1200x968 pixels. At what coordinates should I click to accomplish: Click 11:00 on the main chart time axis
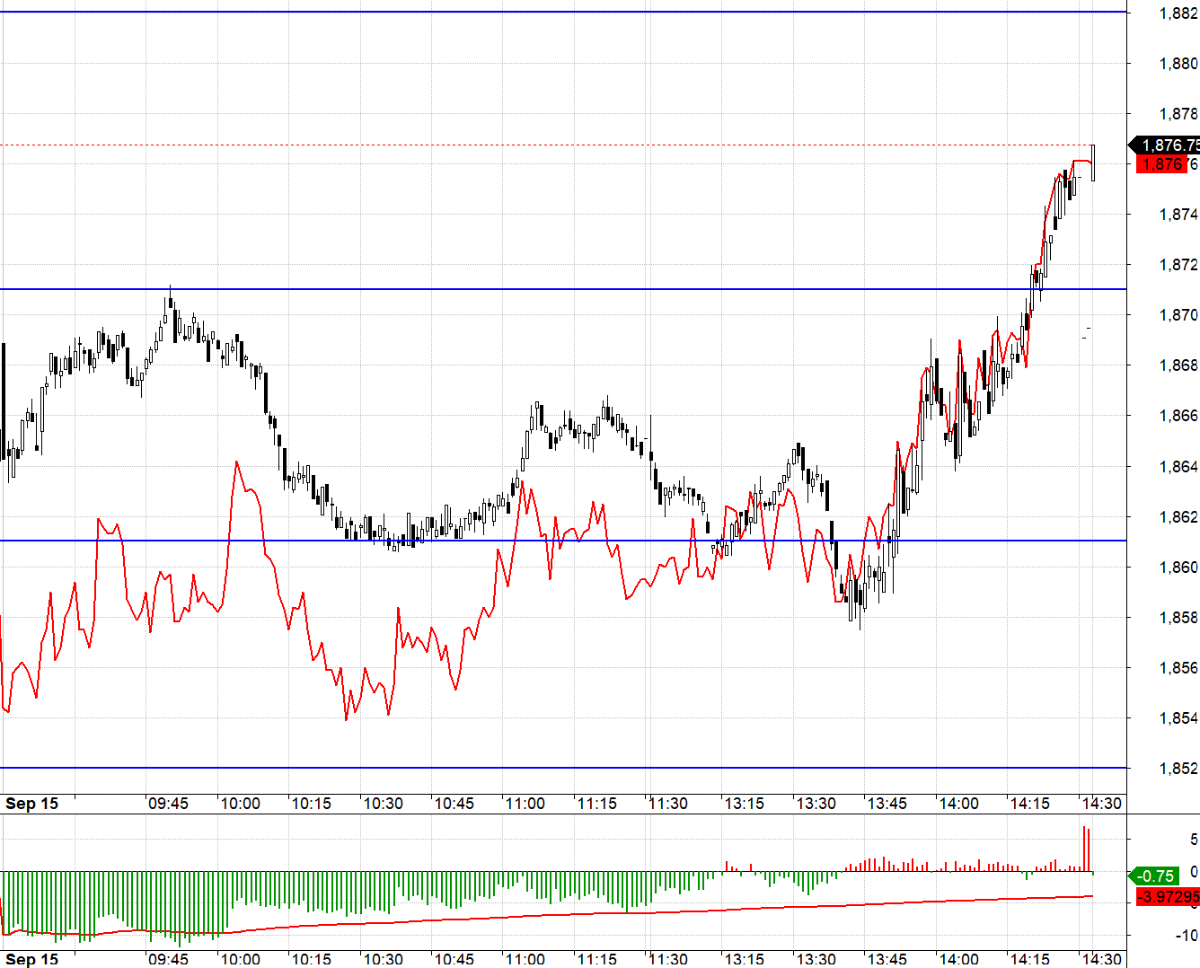point(524,803)
